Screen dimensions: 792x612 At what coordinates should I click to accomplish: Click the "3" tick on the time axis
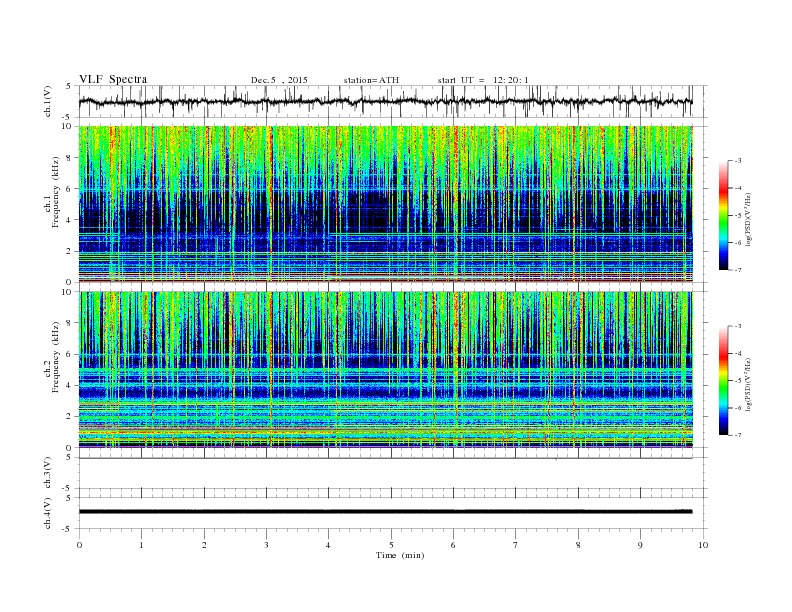266,545
